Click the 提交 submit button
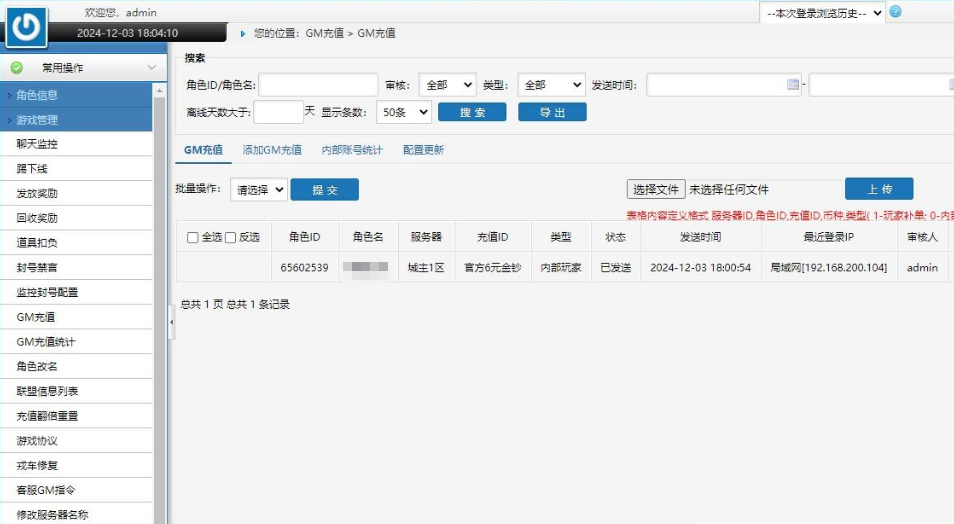Viewport: 954px width, 524px height. pos(325,190)
